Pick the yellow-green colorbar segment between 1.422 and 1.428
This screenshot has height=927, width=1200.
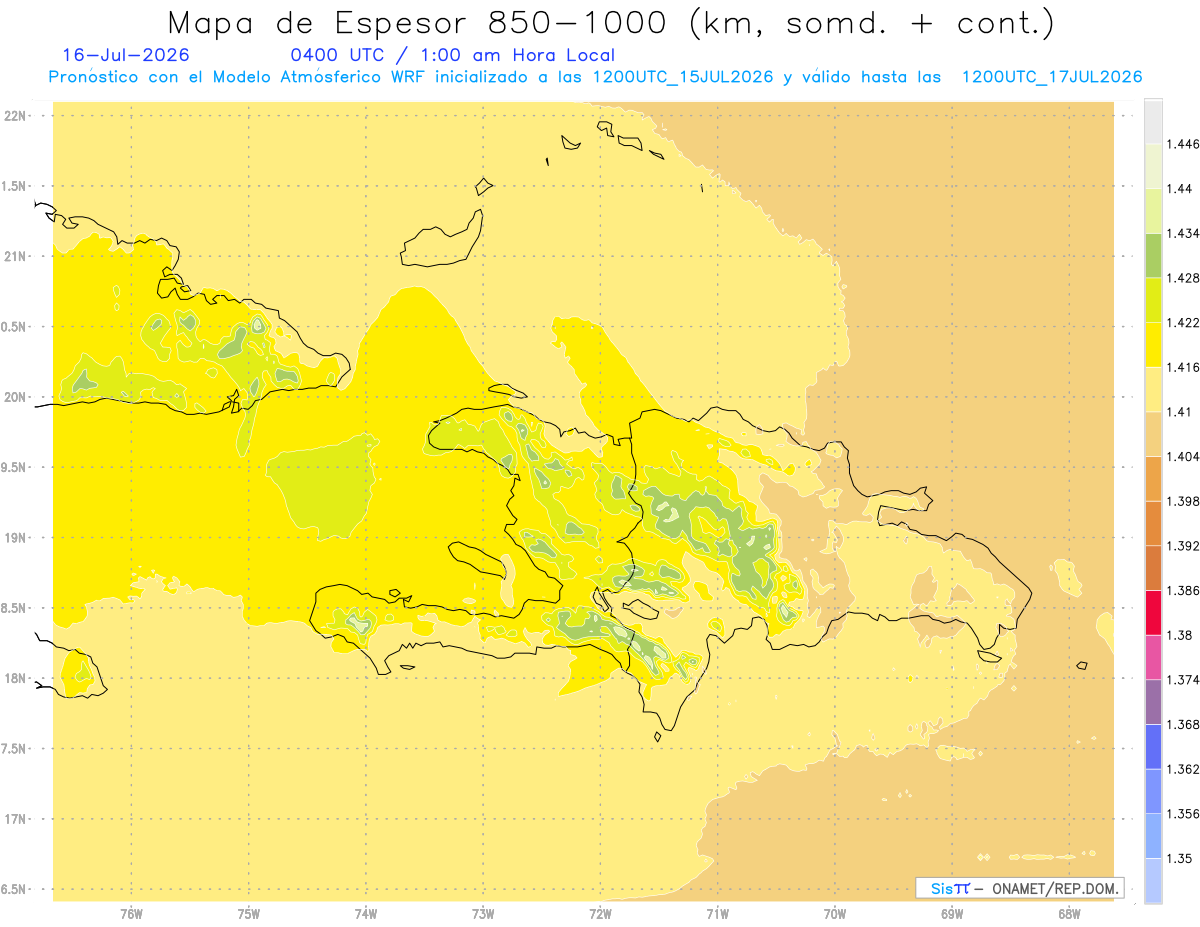click(x=1153, y=300)
